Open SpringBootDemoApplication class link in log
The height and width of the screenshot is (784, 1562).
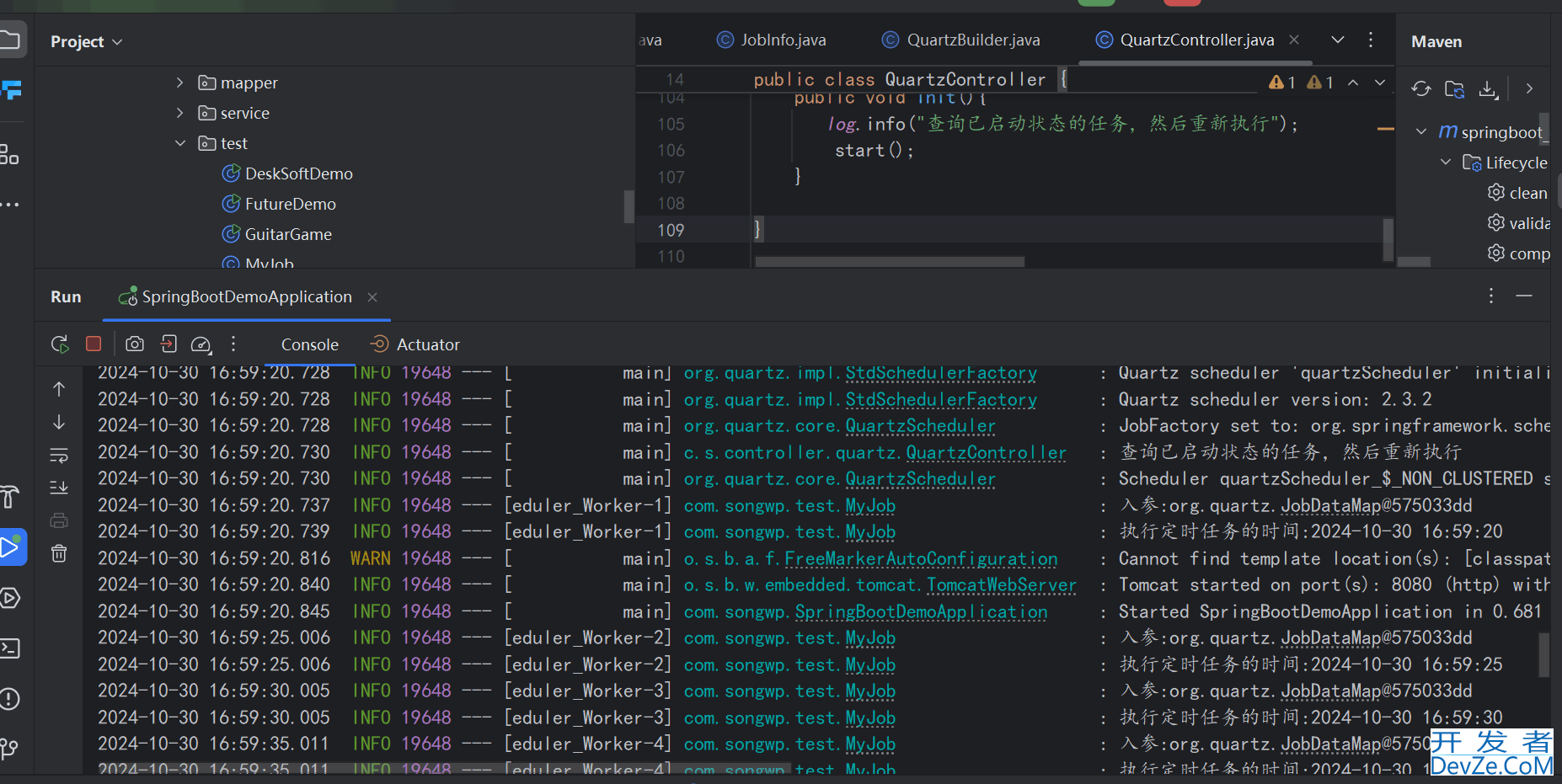(921, 612)
